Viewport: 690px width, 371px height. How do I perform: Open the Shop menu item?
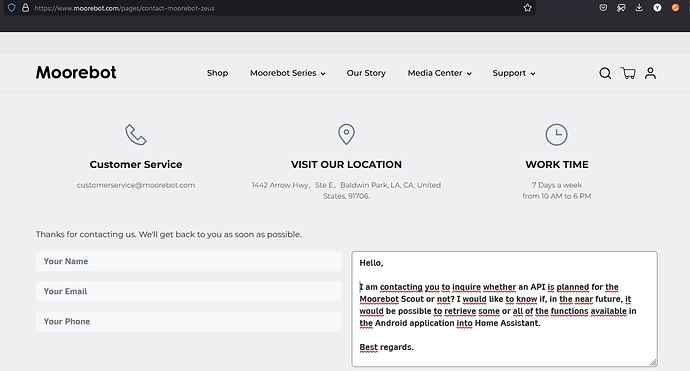tap(217, 73)
